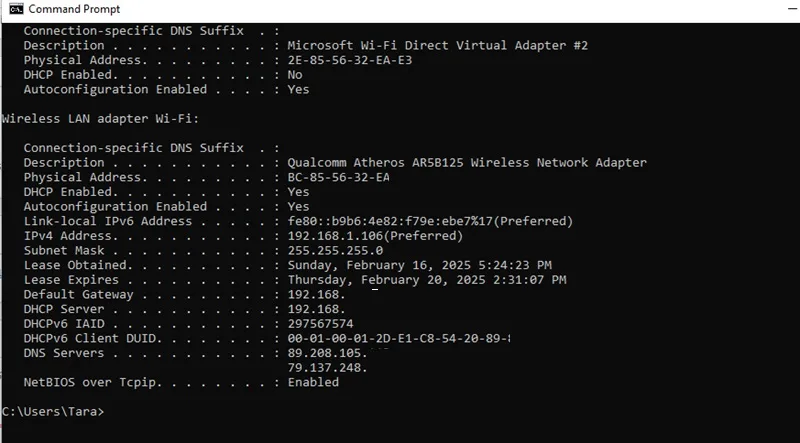Click the Wireless LAN adapter Wi-Fi heading
The width and height of the screenshot is (800, 443).
pyautogui.click(x=100, y=118)
